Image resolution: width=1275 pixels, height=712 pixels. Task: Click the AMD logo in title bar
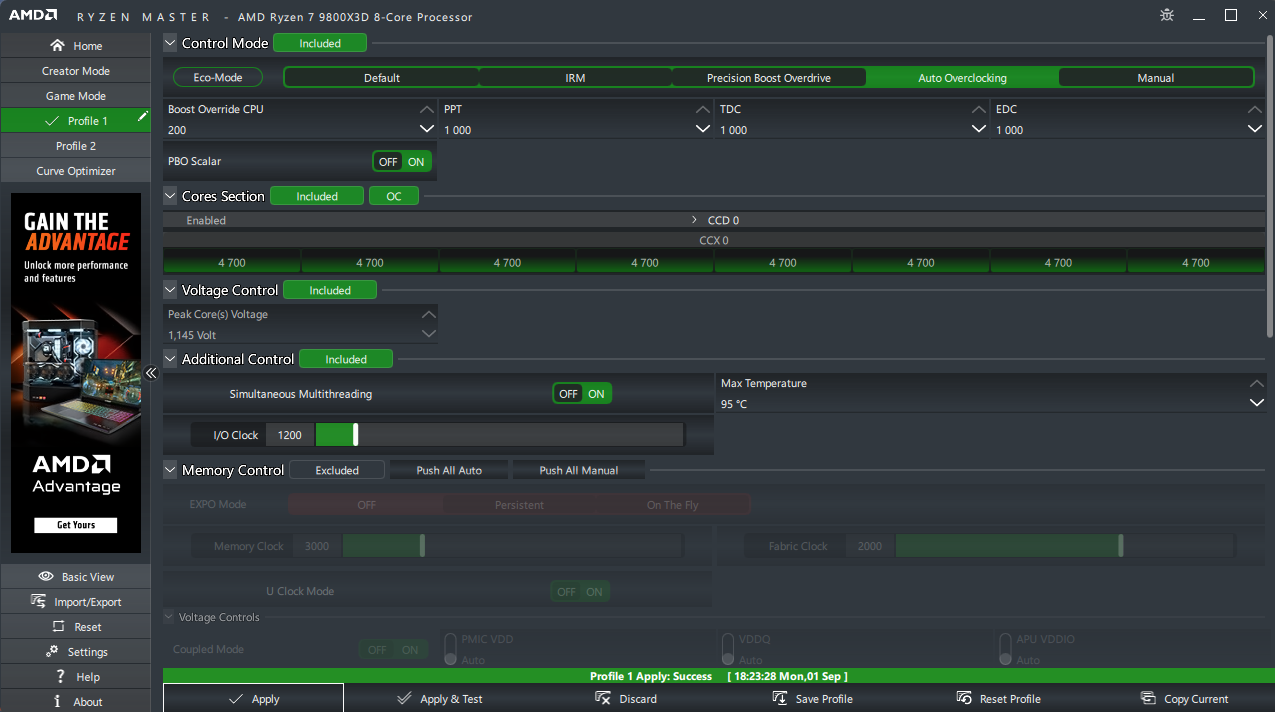tap(33, 16)
